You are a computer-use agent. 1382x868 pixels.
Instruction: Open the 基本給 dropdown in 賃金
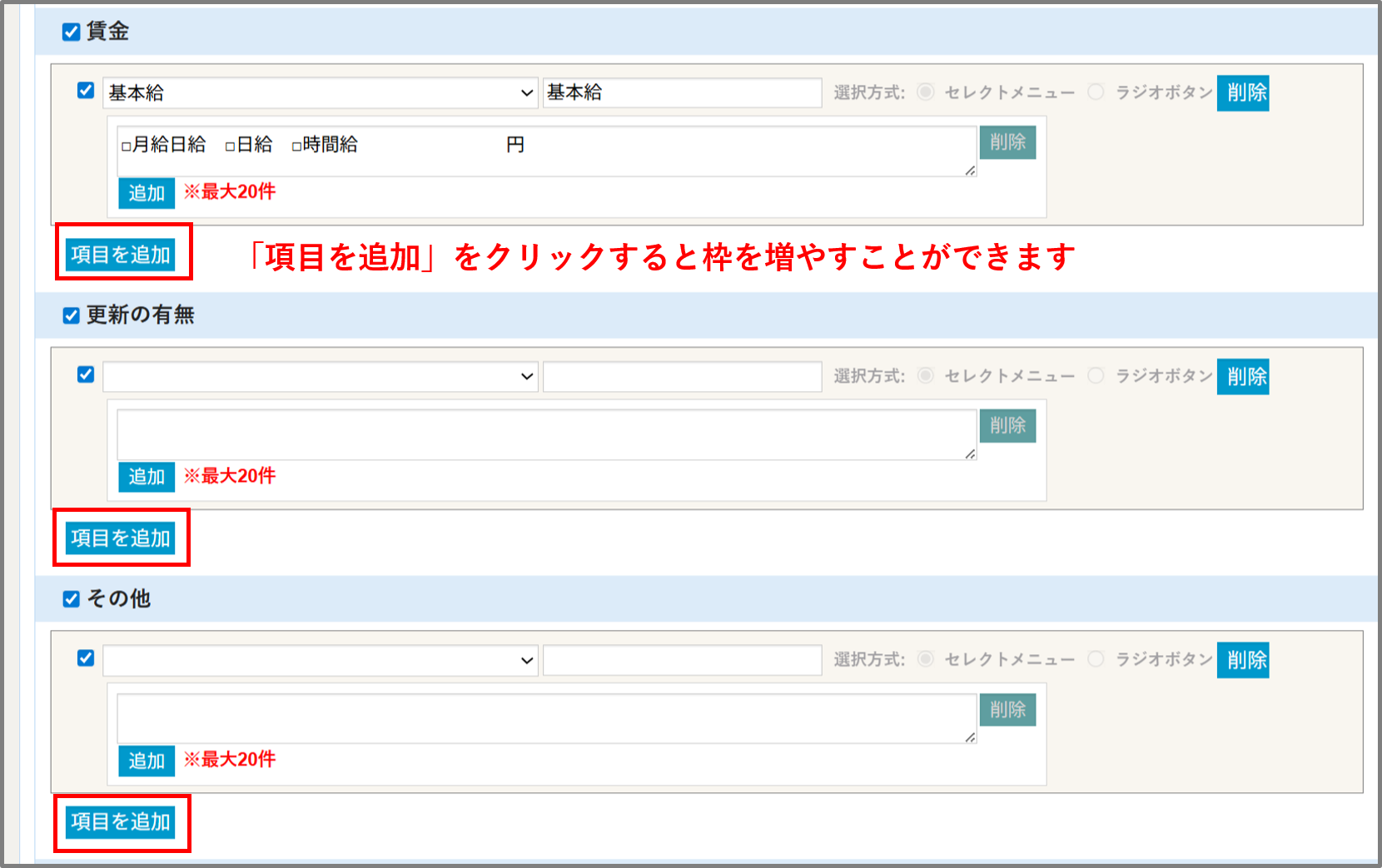[321, 93]
